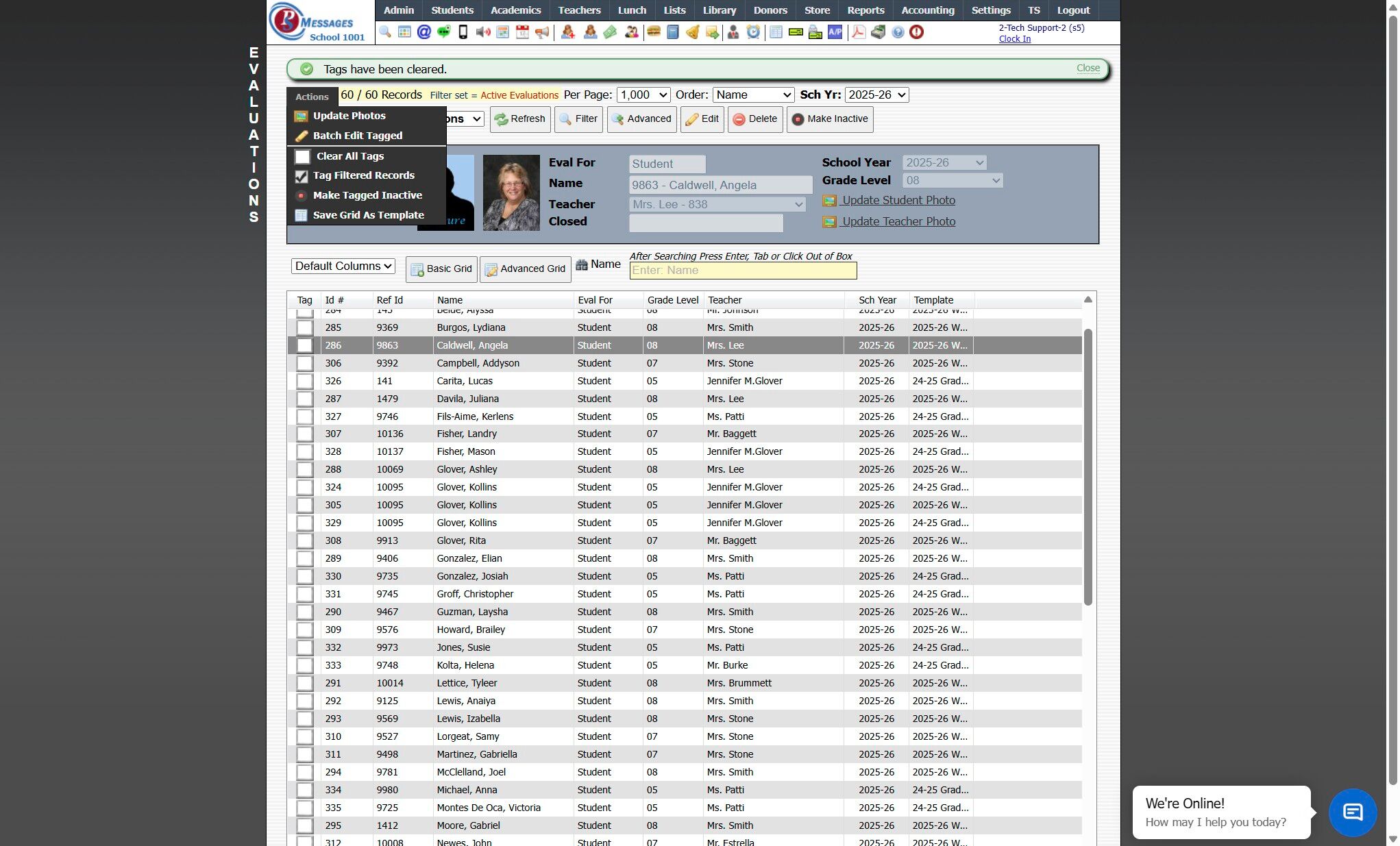Image resolution: width=1400 pixels, height=846 pixels.
Task: Open the A/P accounts payable icon
Action: point(835,32)
